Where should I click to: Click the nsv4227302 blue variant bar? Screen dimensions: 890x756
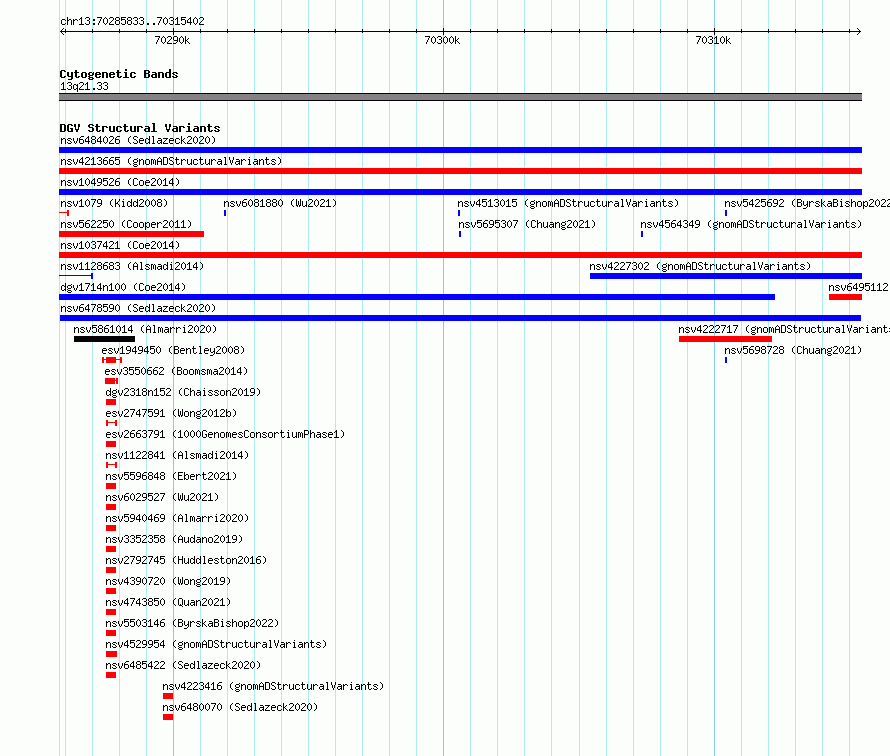726,276
